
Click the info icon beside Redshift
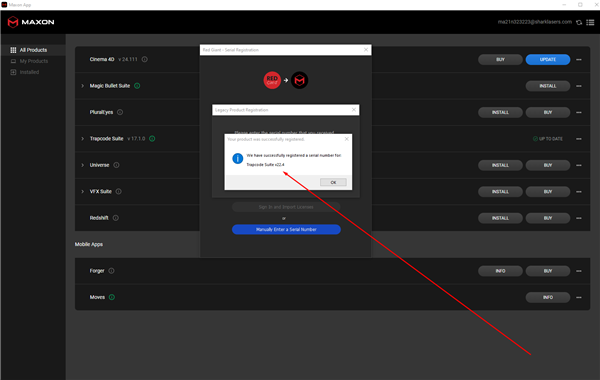coord(116,218)
